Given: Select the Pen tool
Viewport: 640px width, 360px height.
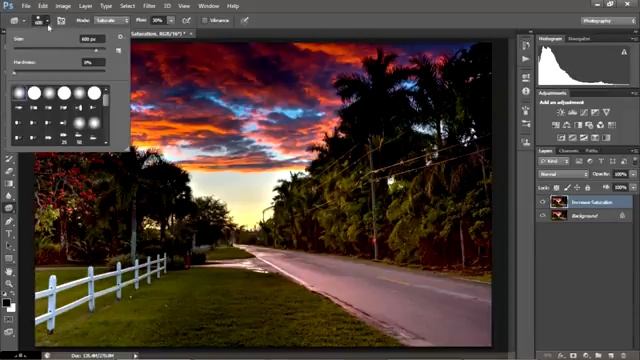Looking at the screenshot, I should tap(9, 221).
